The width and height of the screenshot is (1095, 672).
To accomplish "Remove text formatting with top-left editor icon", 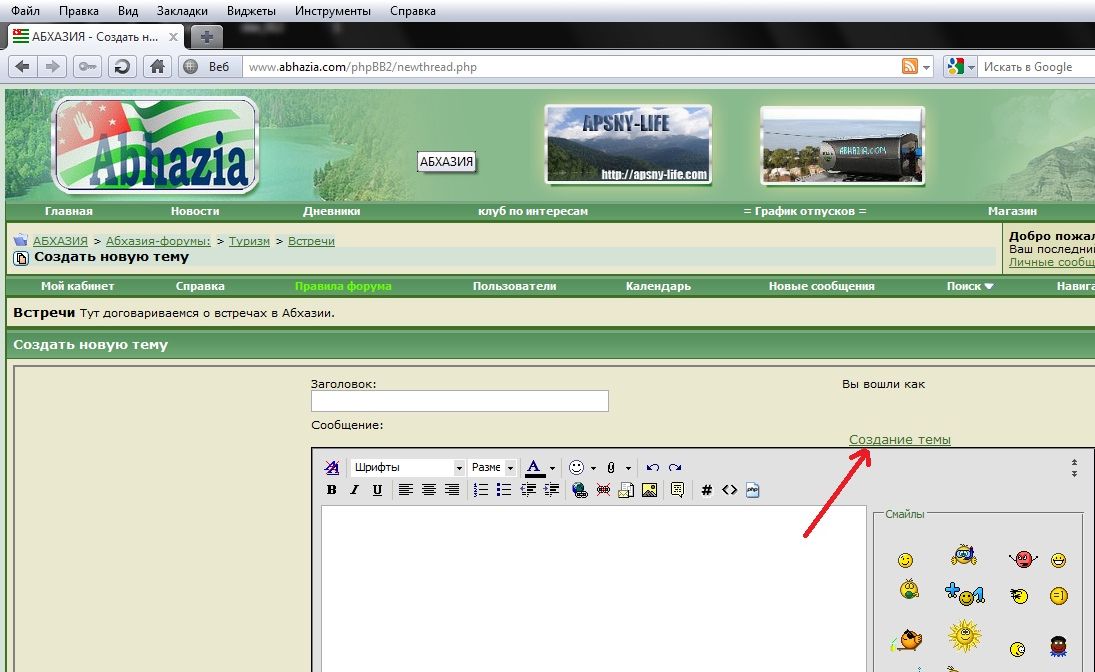I will point(332,467).
